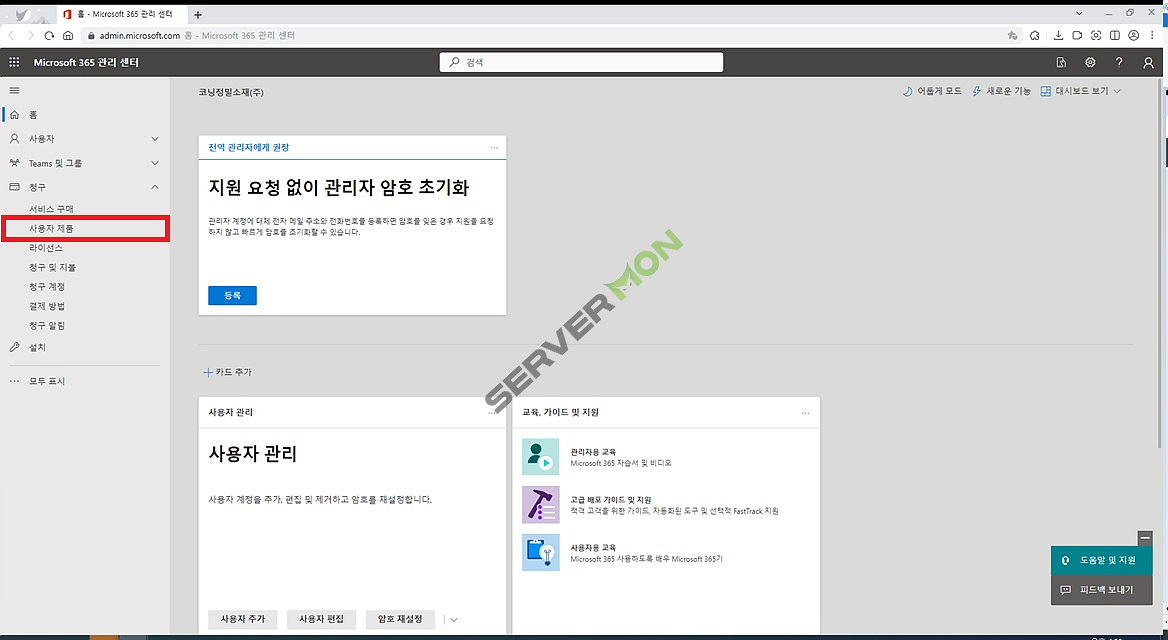Open the browser screenshot capture icon
1168x640 pixels.
coord(1096,35)
